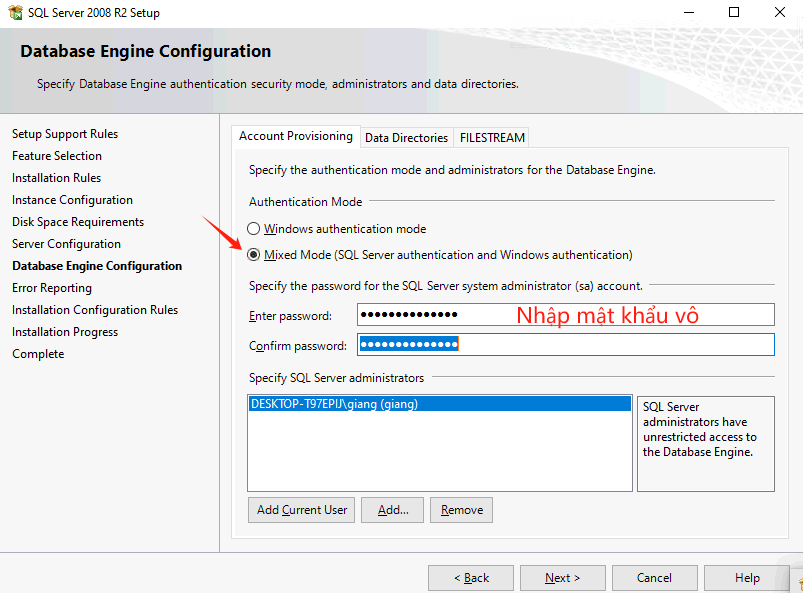803x593 pixels.
Task: Click the administrators description text box
Action: (x=706, y=443)
